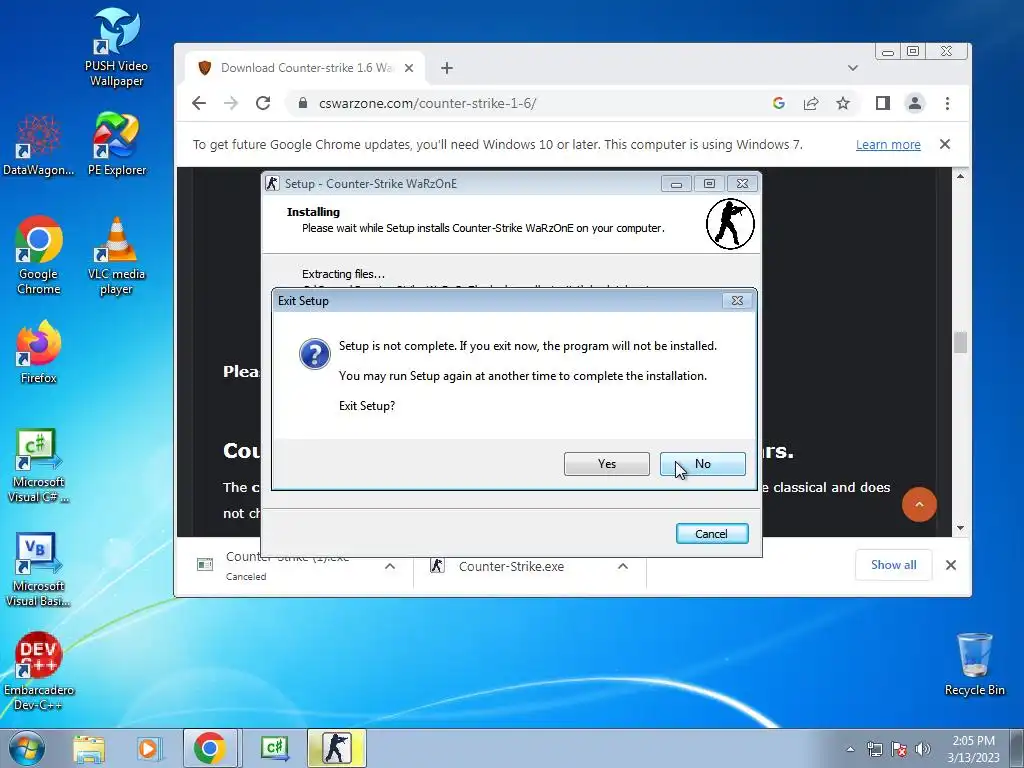Select Counter-Strike setup taskbar button
Viewport: 1024px width, 768px height.
(337, 748)
